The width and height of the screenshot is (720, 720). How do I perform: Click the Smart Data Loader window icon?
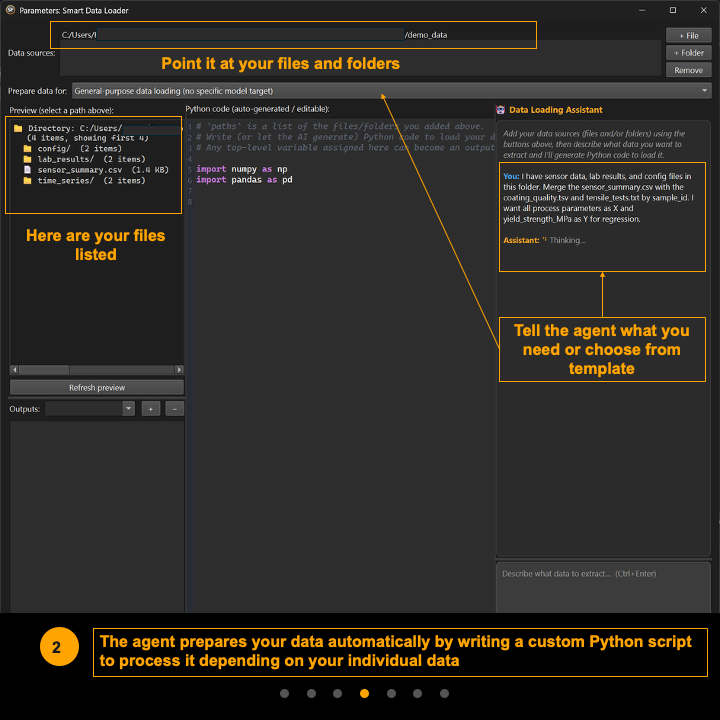pyautogui.click(x=10, y=10)
